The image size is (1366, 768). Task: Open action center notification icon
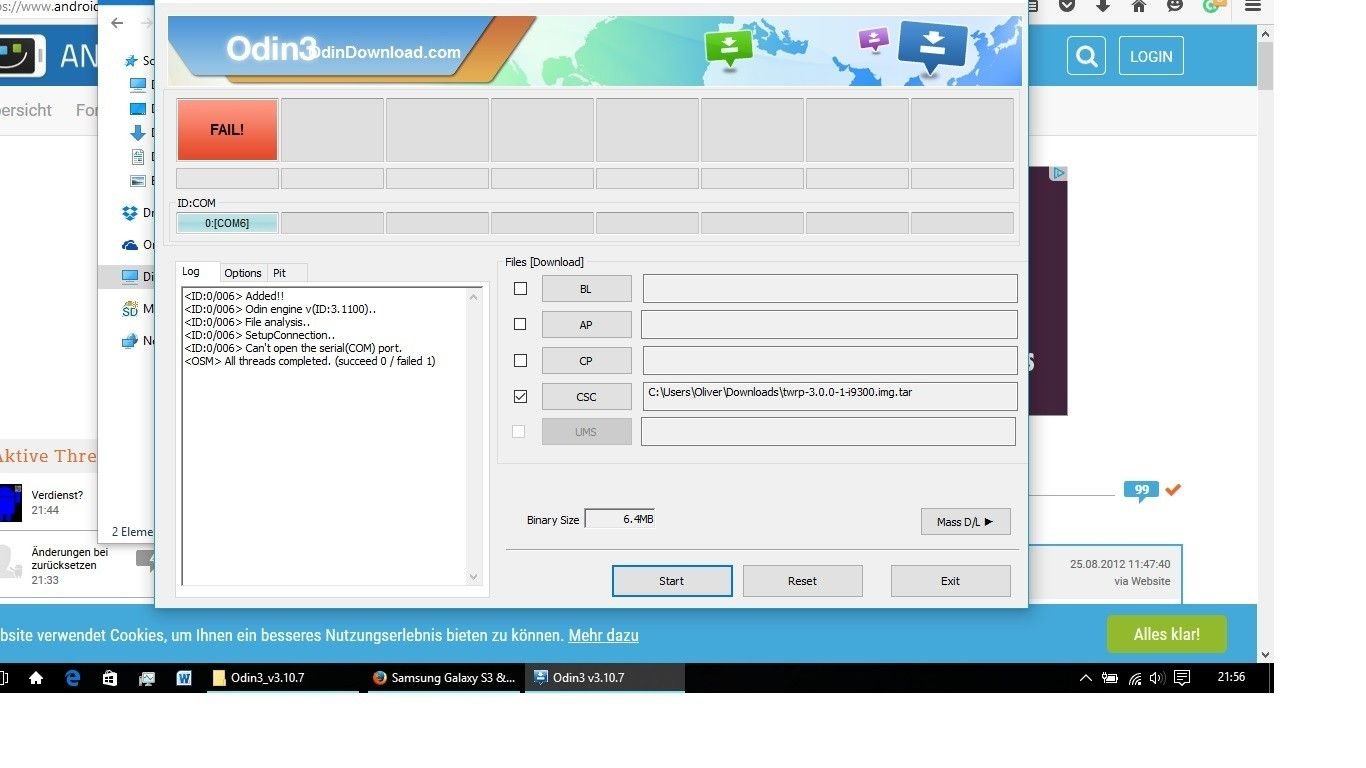(1182, 678)
